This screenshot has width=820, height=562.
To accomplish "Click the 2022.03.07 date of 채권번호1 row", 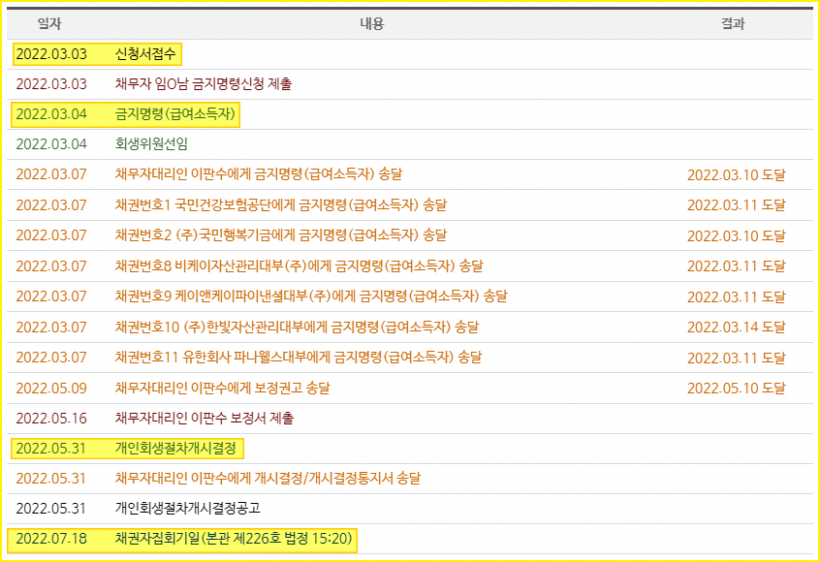I will 51,204.
